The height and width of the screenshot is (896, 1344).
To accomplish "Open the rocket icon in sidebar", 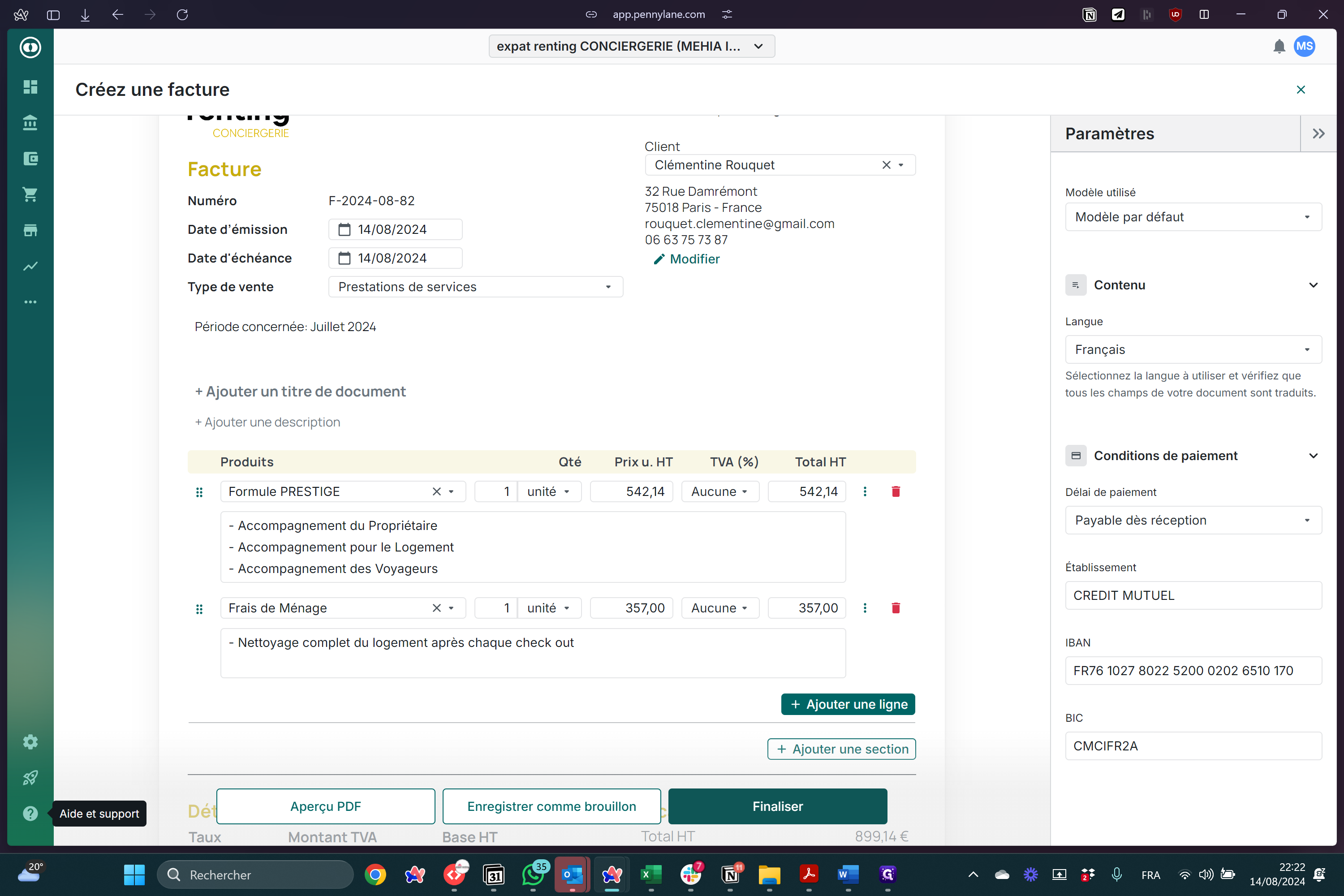I will 30,778.
